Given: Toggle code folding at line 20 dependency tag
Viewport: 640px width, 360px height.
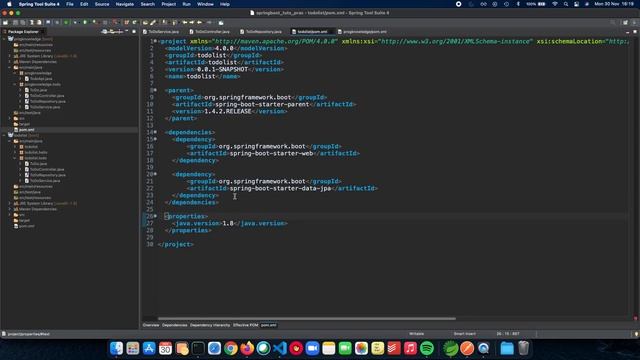Looking at the screenshot, I should (155, 174).
